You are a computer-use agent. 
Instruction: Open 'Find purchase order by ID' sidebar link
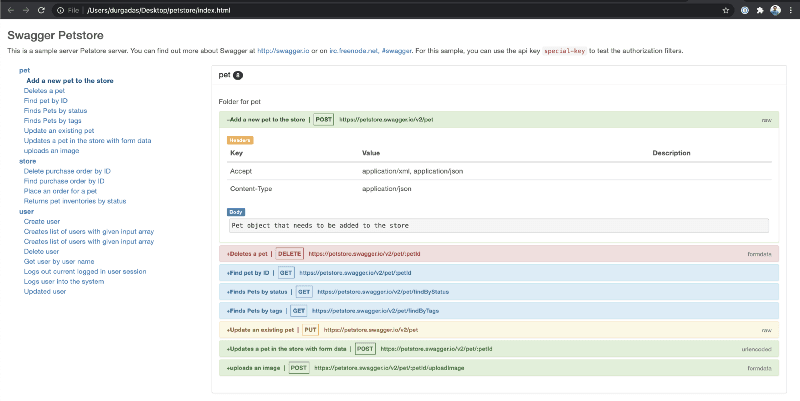pos(64,181)
